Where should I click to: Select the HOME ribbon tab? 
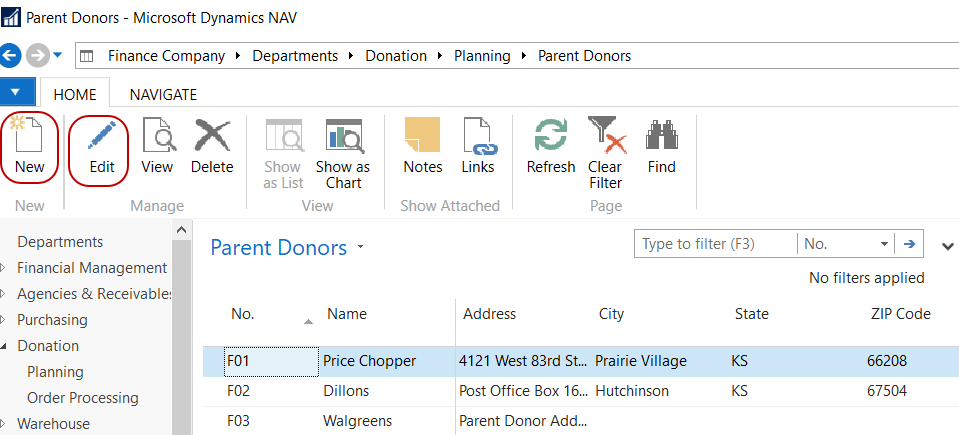(x=75, y=95)
